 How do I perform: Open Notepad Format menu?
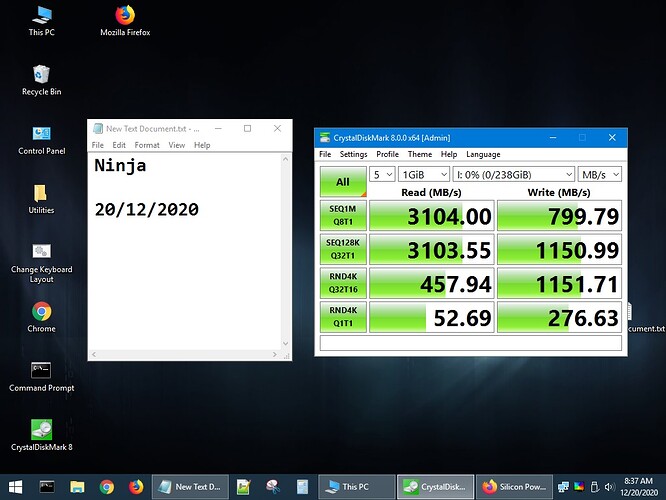pyautogui.click(x=147, y=145)
